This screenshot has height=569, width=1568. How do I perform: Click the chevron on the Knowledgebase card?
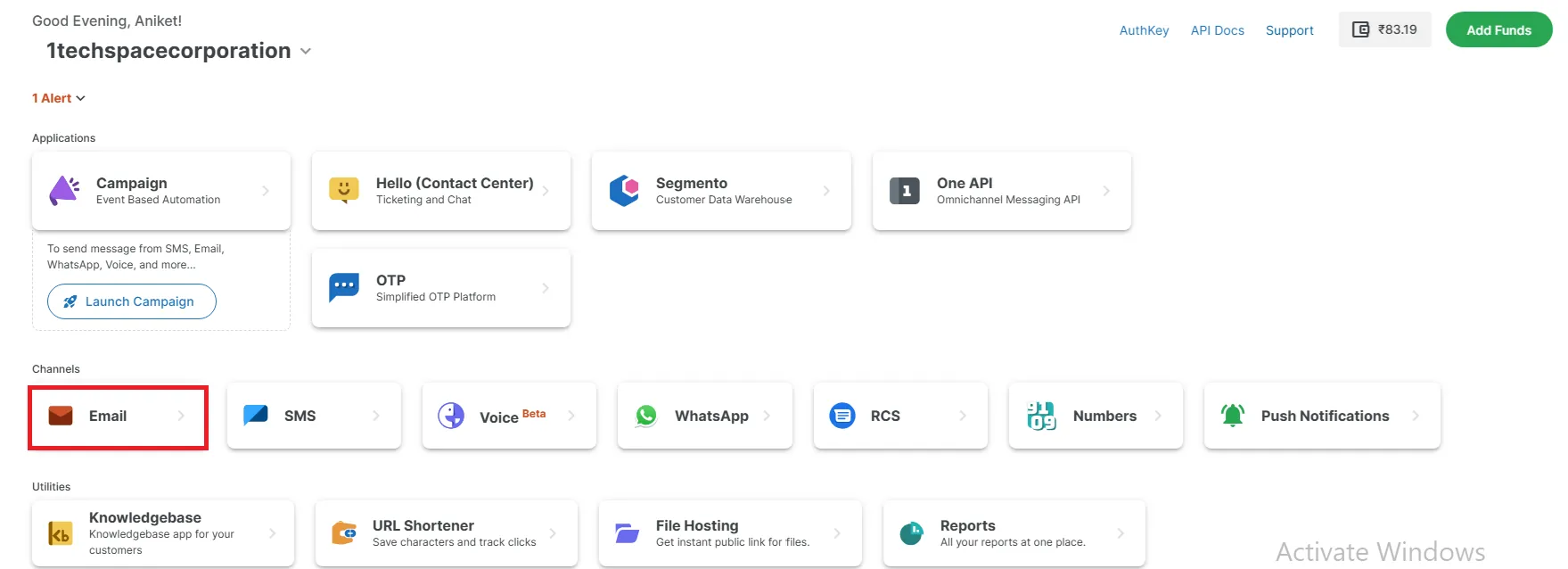point(273,533)
